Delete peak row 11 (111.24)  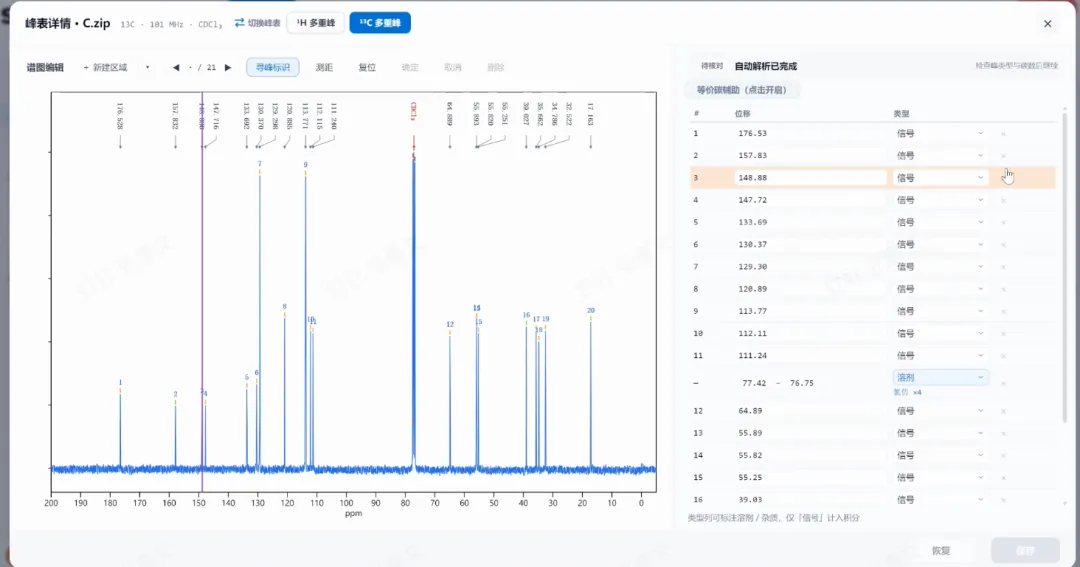[1004, 355]
